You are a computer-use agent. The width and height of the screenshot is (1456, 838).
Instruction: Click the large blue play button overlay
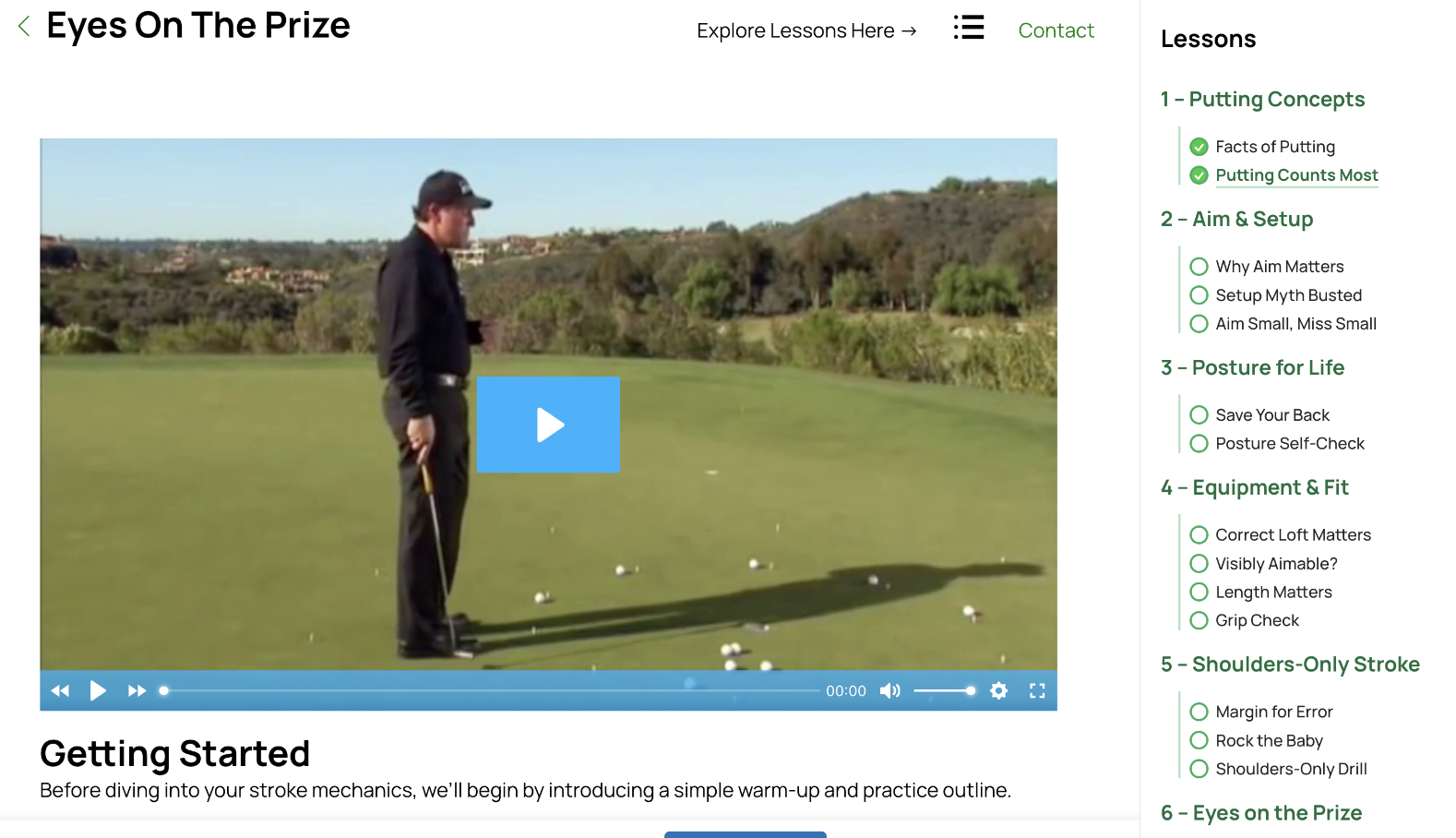click(x=548, y=425)
